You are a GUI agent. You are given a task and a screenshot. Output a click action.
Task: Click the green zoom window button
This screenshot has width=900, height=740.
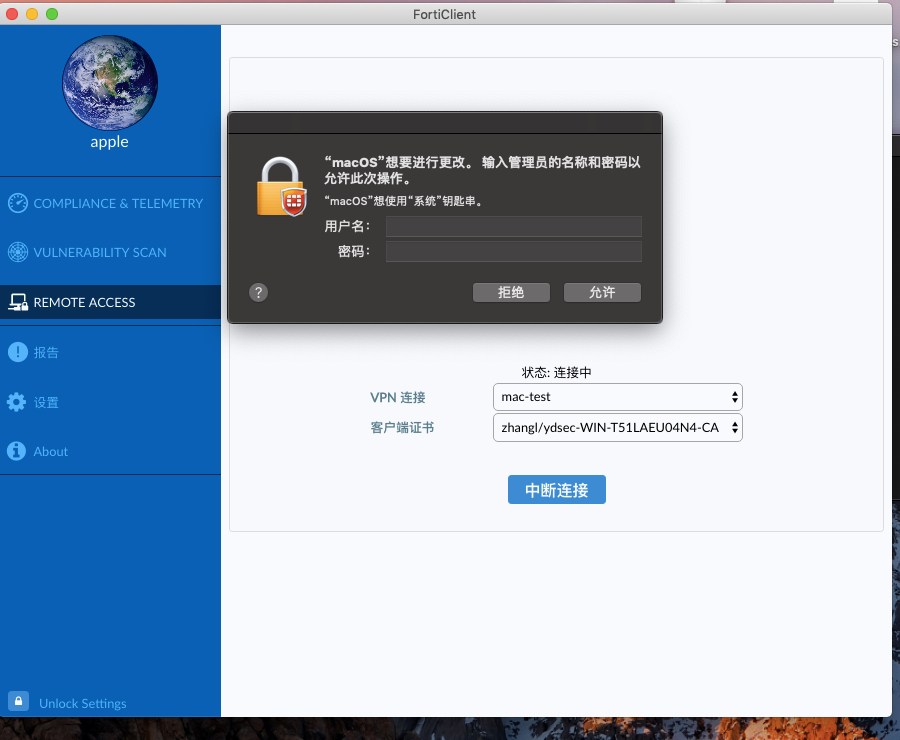52,14
